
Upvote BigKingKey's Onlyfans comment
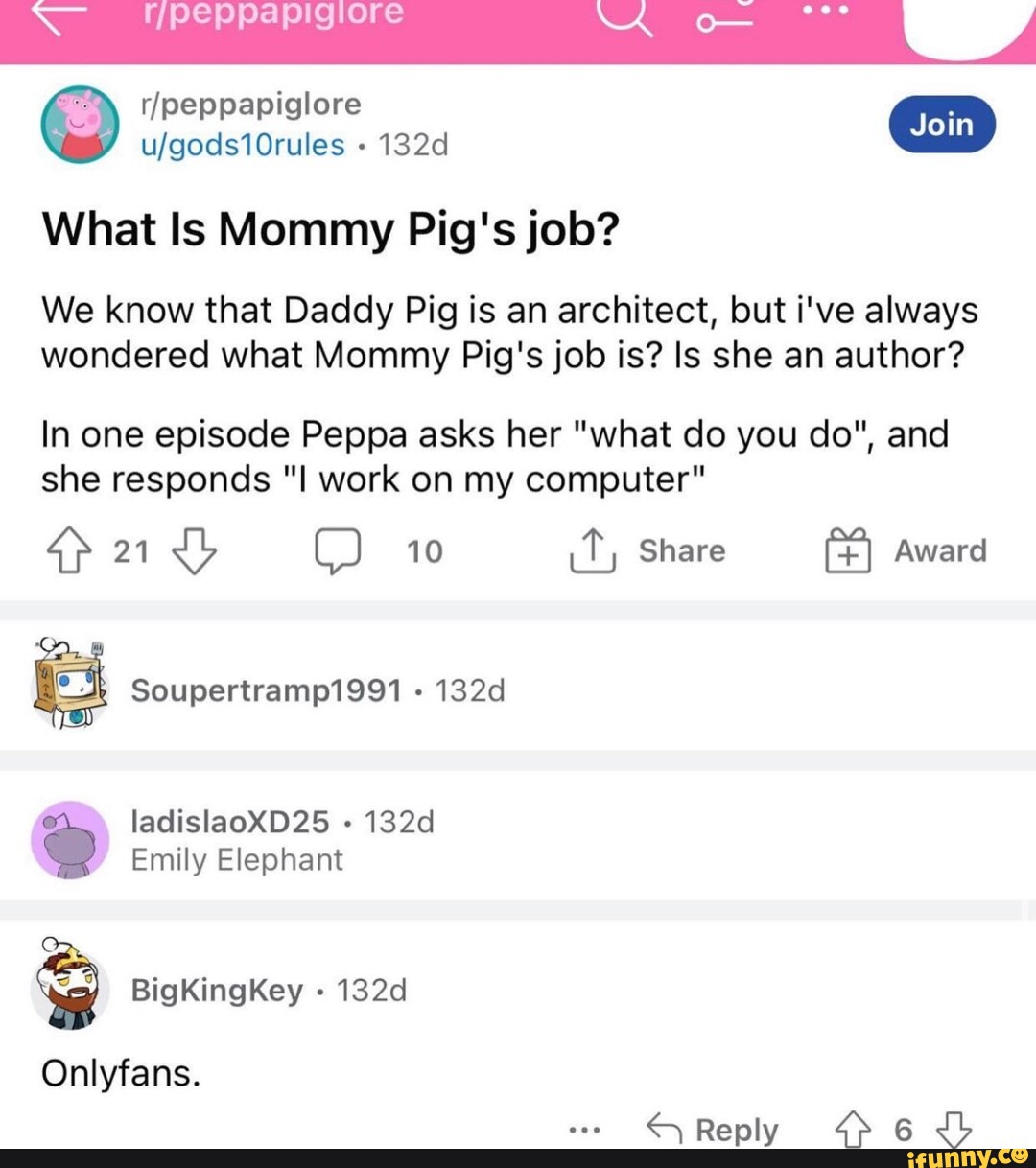[849, 1130]
